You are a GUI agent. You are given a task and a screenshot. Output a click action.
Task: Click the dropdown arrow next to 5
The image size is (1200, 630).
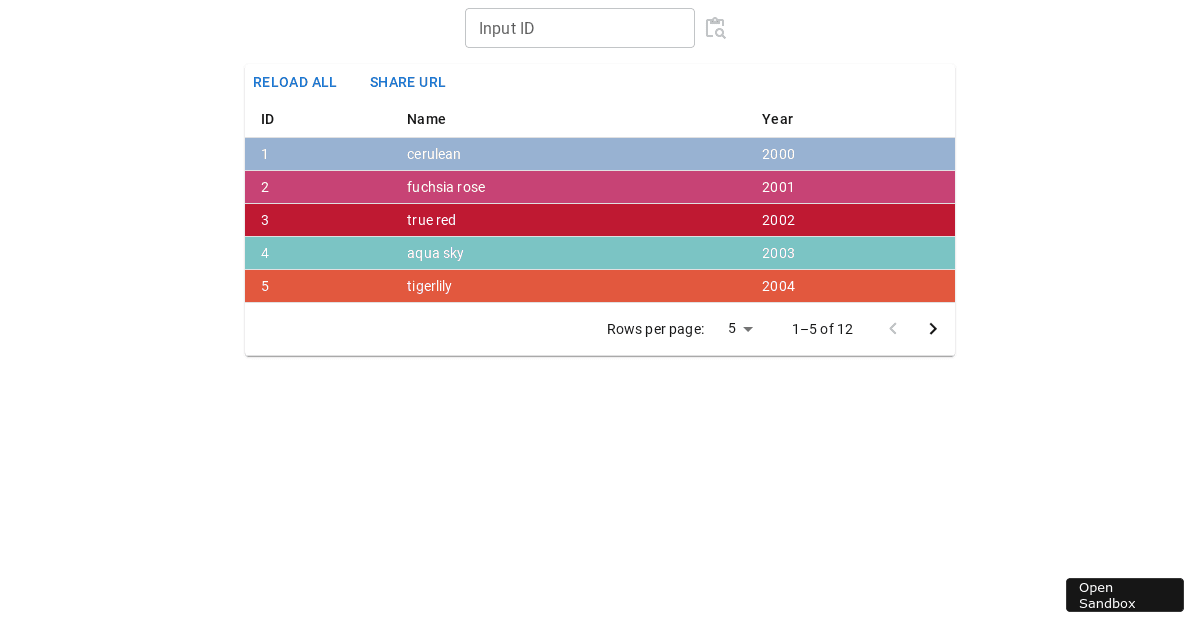(x=748, y=328)
